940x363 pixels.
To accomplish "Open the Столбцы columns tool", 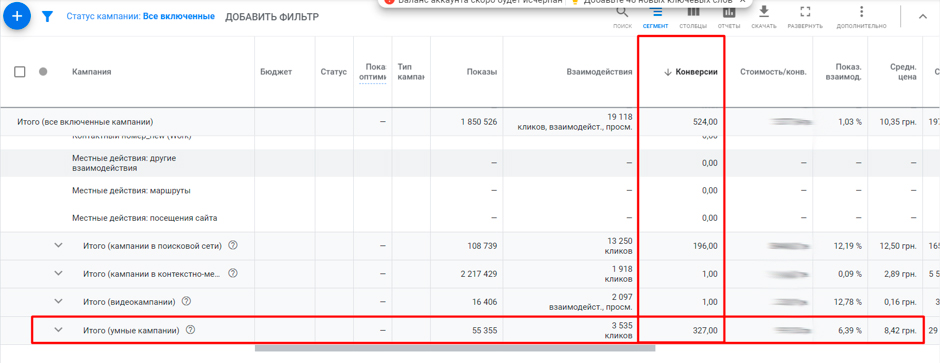I will (693, 16).
